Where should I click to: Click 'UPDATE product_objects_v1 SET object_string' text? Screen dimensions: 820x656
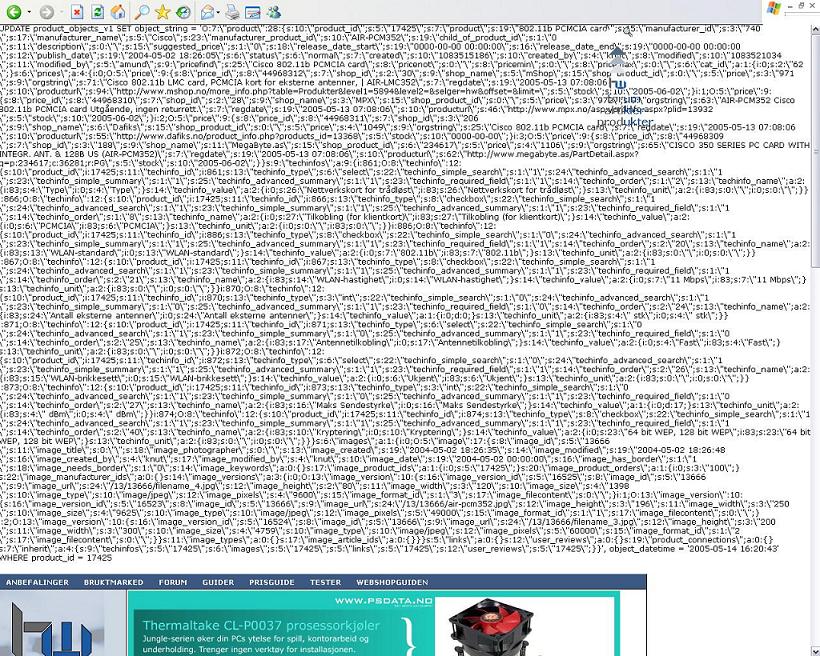(94, 29)
